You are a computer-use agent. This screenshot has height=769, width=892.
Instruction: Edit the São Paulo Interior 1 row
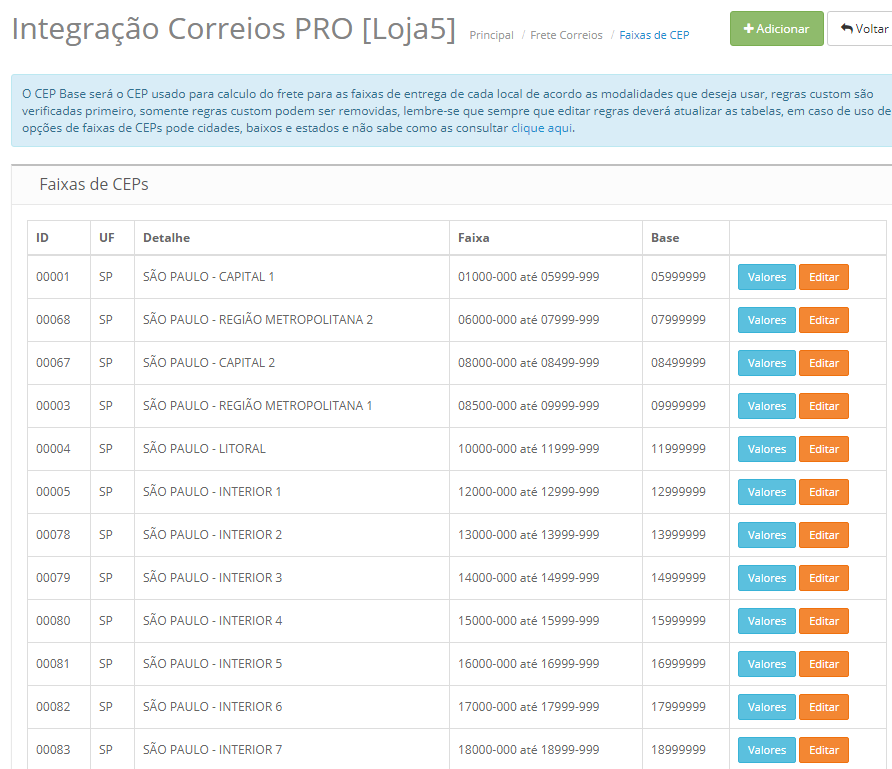823,492
